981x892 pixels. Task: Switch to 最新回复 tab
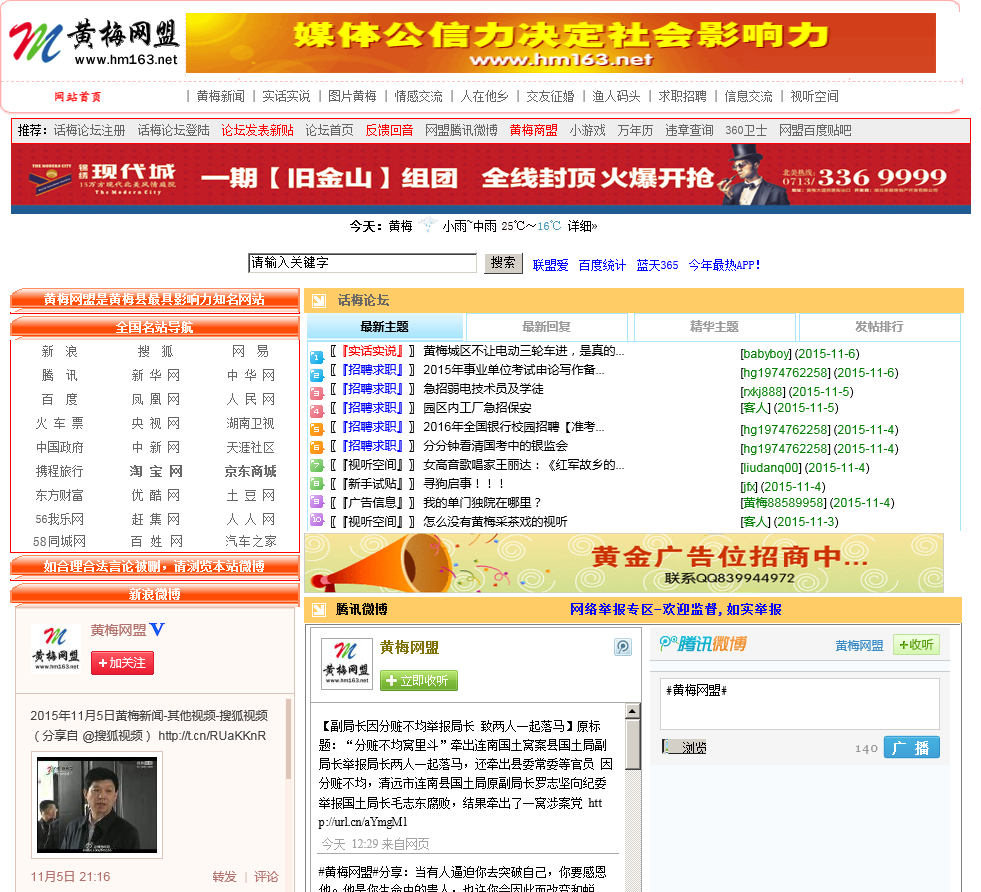[546, 327]
